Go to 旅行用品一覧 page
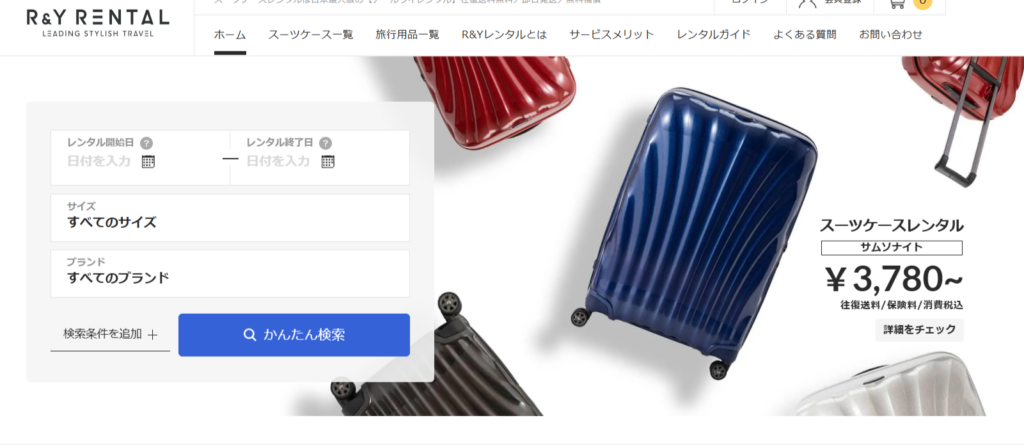 (x=408, y=35)
